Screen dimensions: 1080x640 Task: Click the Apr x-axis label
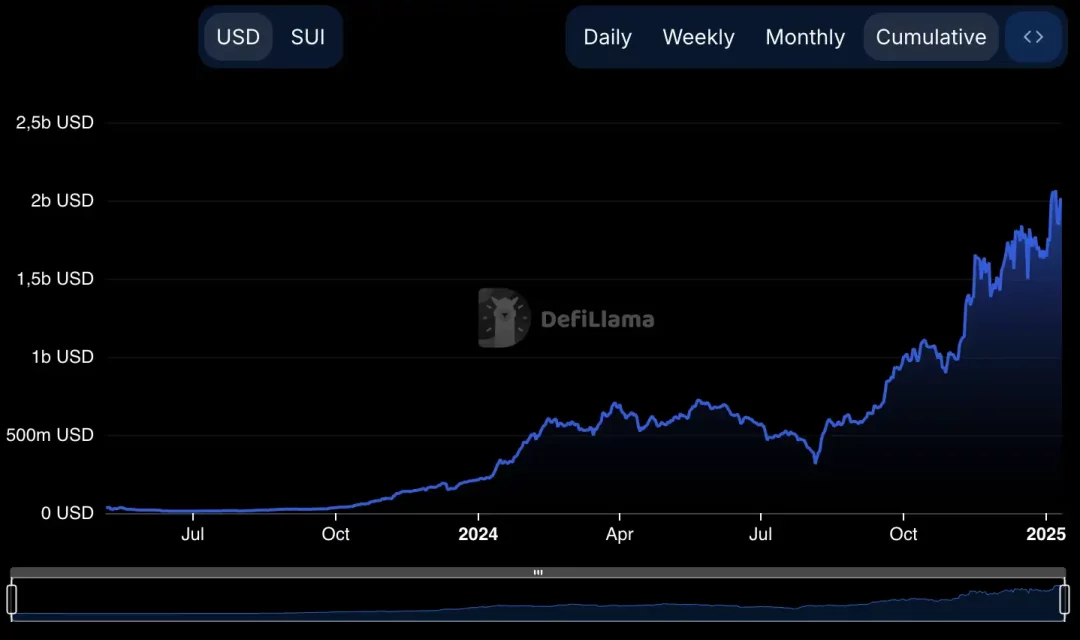pos(619,534)
